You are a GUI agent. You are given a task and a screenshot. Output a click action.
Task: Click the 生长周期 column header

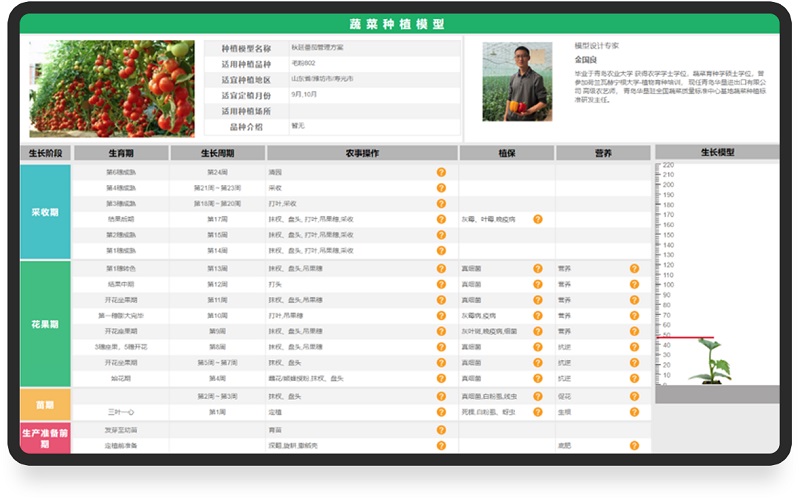click(x=217, y=153)
